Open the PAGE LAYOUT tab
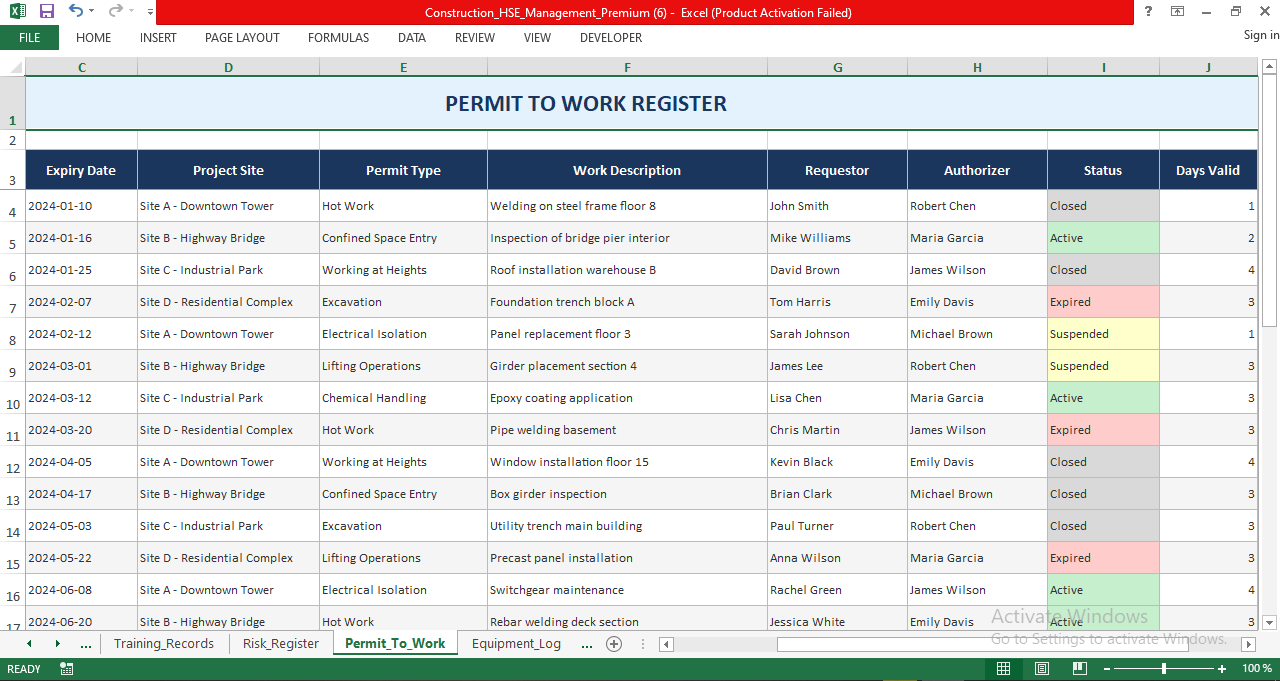The width and height of the screenshot is (1280, 681). (242, 38)
